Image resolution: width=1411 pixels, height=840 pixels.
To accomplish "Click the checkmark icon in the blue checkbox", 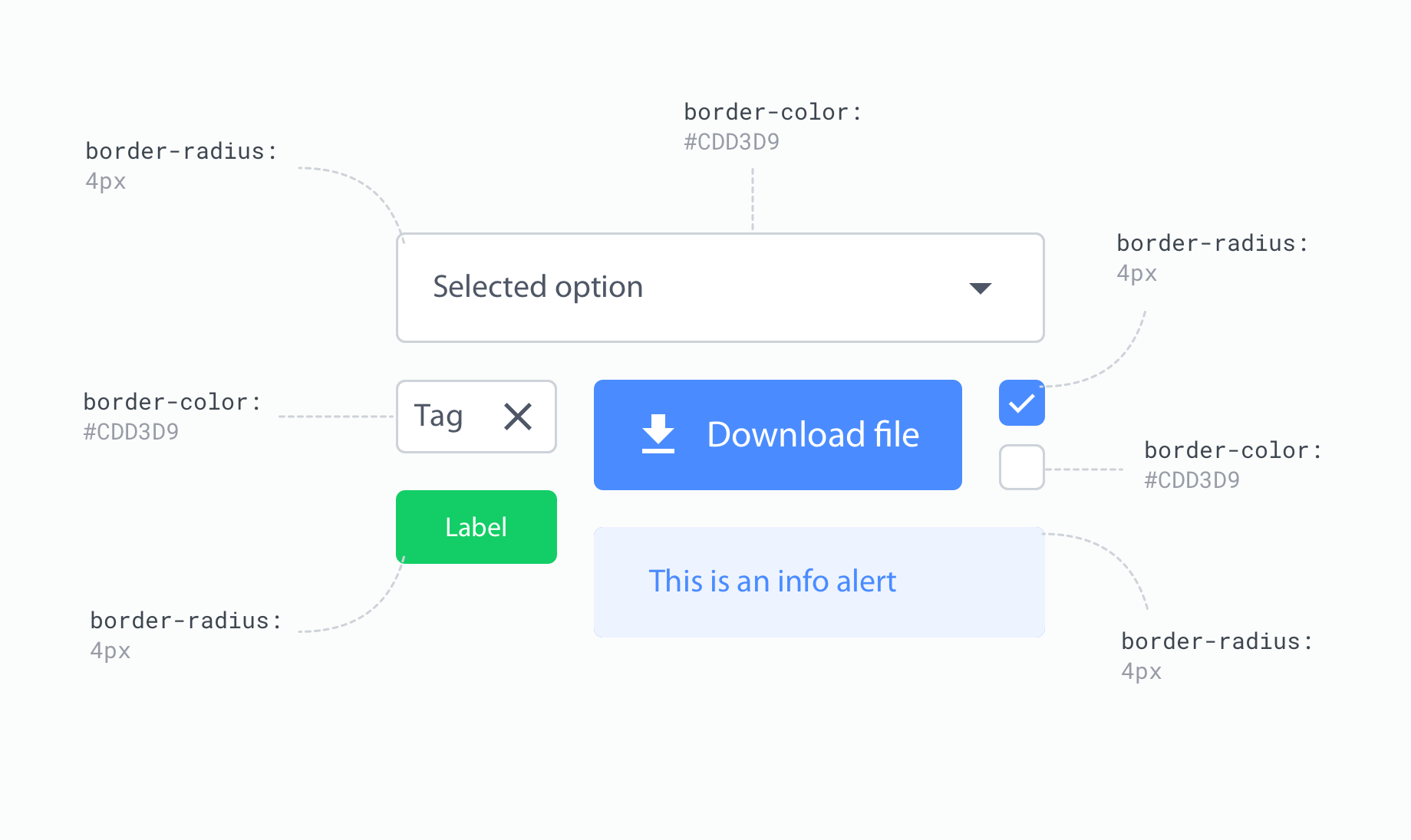I will coord(1021,402).
